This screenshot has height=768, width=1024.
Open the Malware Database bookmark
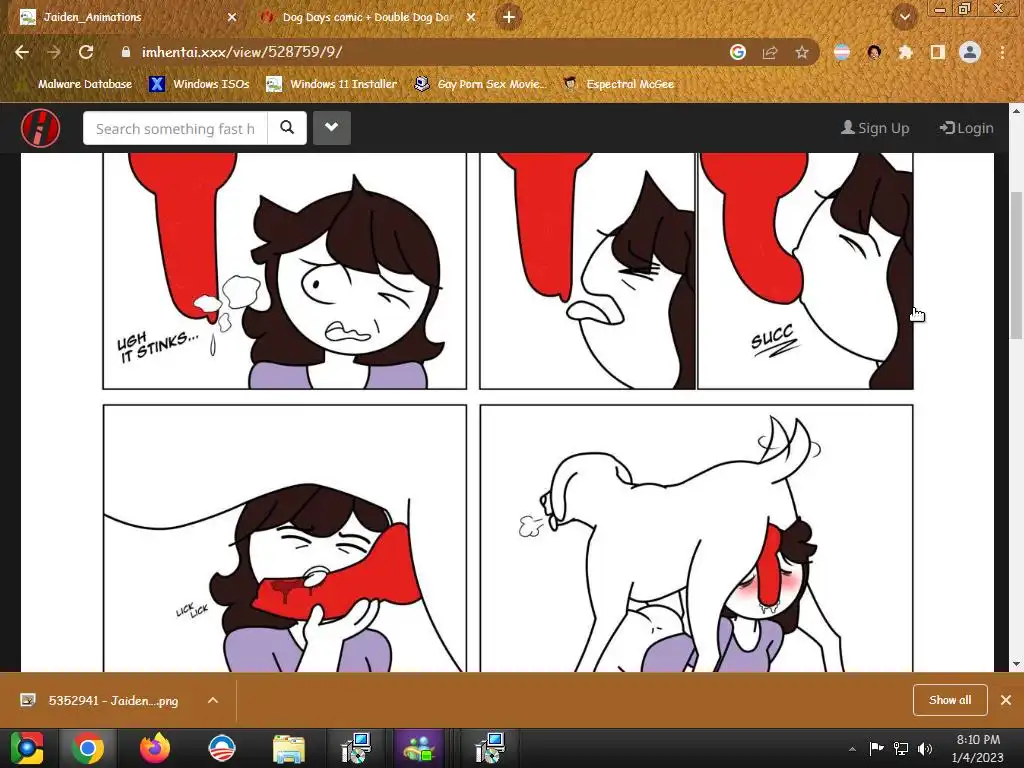[x=76, y=84]
